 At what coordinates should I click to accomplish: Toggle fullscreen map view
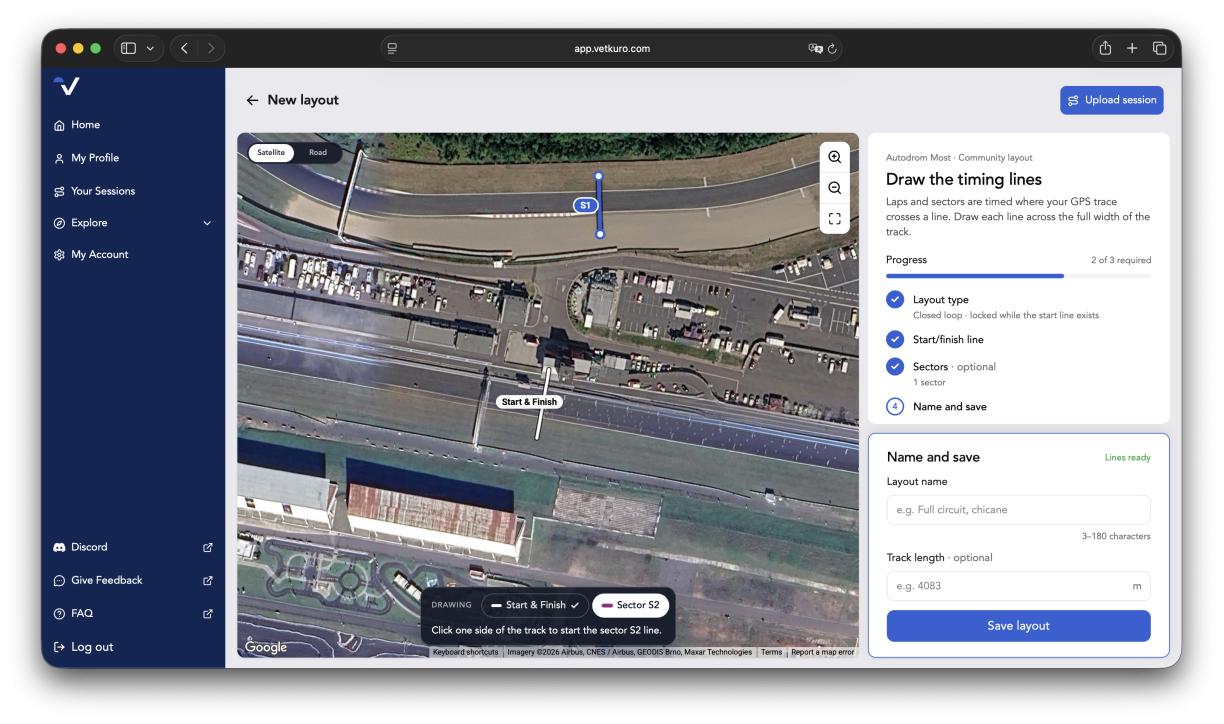[835, 218]
